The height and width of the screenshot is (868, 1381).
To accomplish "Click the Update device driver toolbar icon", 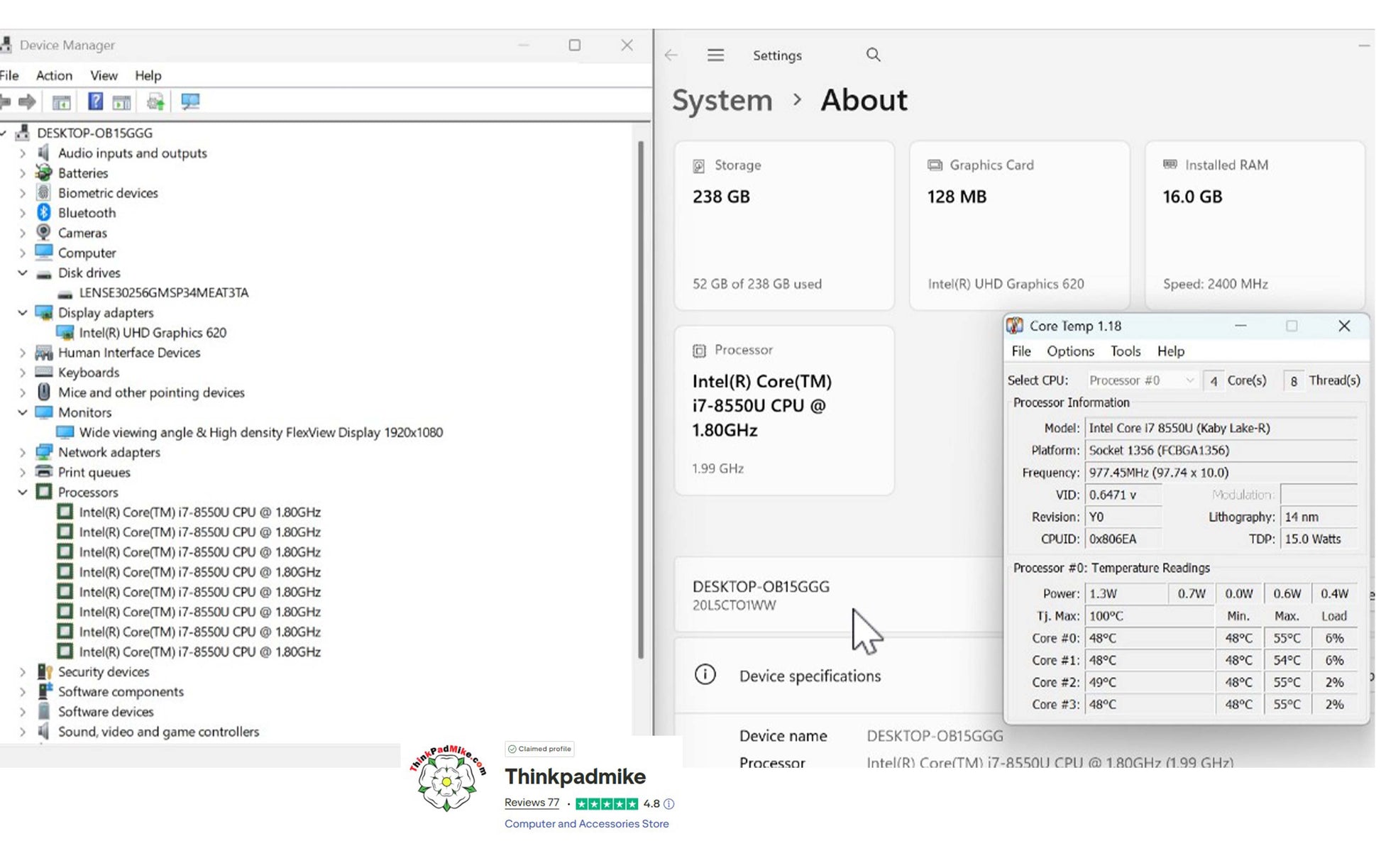I will 155,102.
